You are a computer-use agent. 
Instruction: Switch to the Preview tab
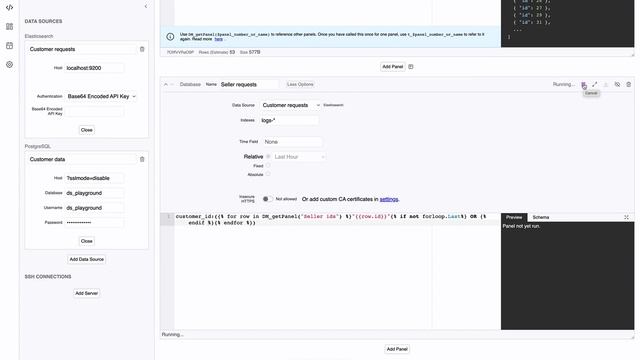point(514,217)
